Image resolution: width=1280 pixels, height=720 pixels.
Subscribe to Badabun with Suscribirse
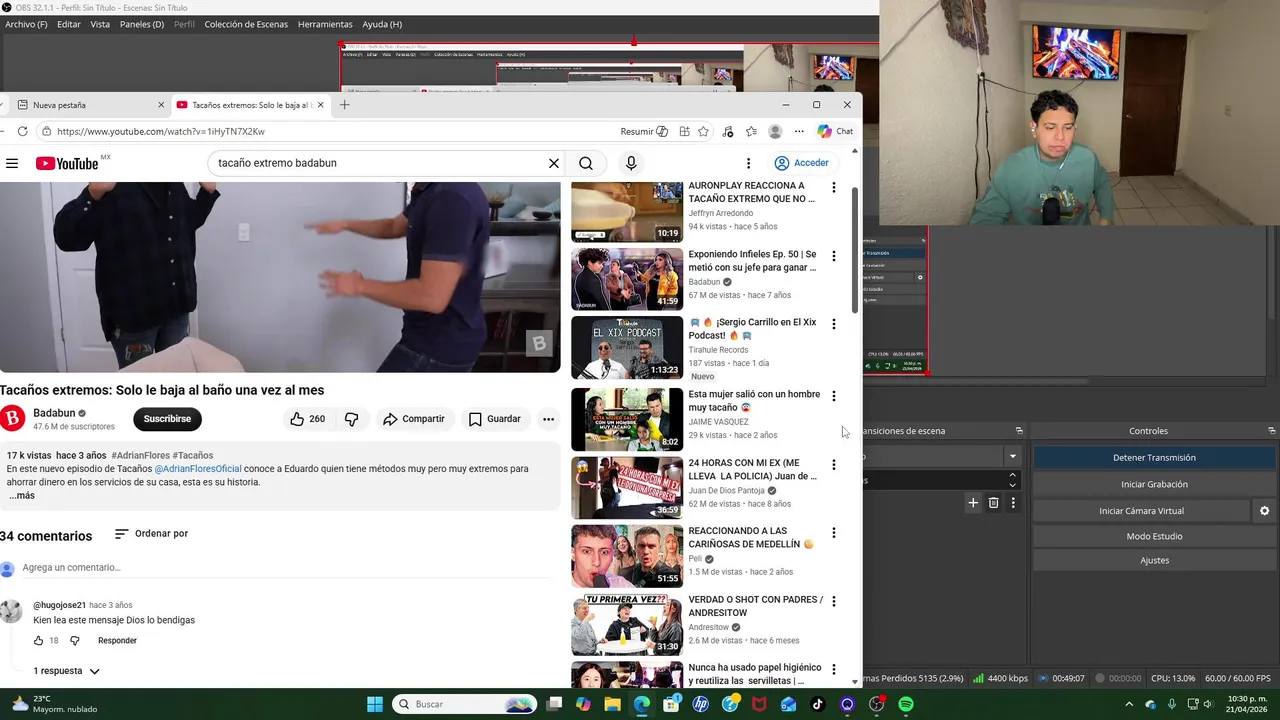pos(167,419)
